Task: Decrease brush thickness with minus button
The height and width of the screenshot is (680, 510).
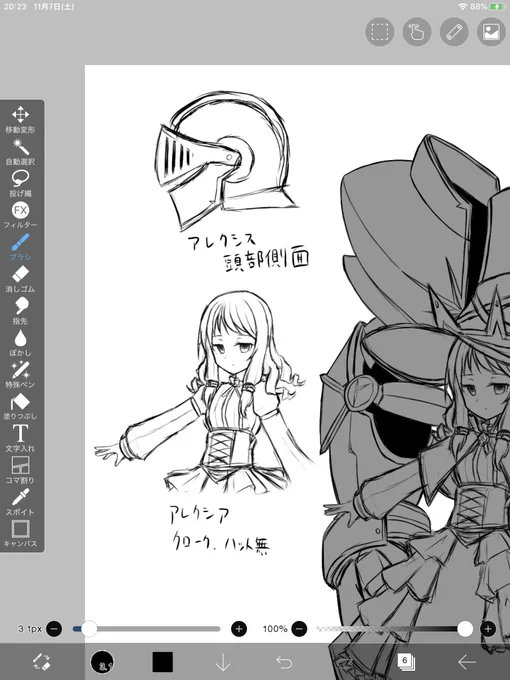Action: (x=54, y=628)
